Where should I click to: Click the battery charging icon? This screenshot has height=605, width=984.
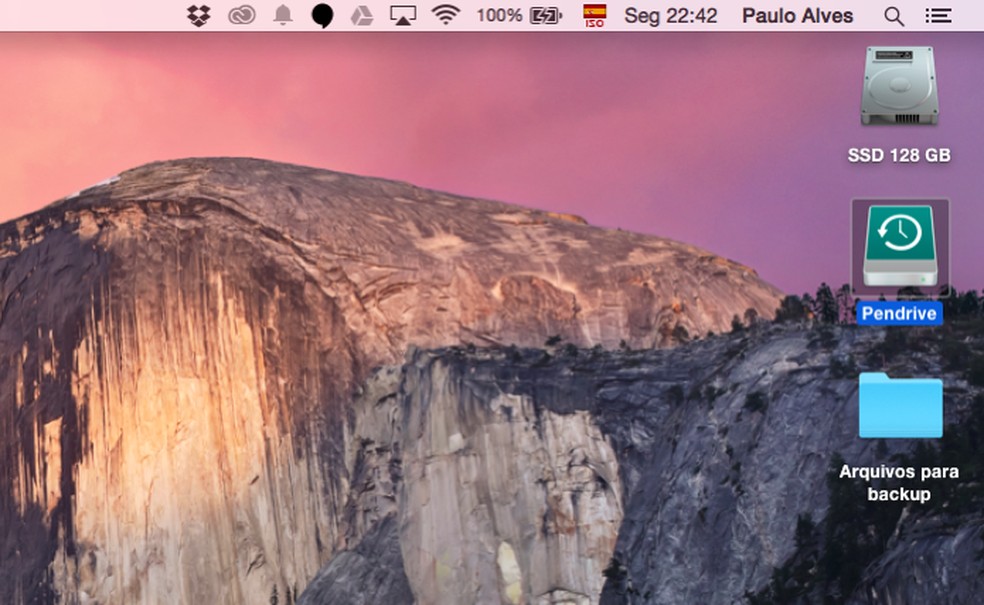pyautogui.click(x=546, y=16)
